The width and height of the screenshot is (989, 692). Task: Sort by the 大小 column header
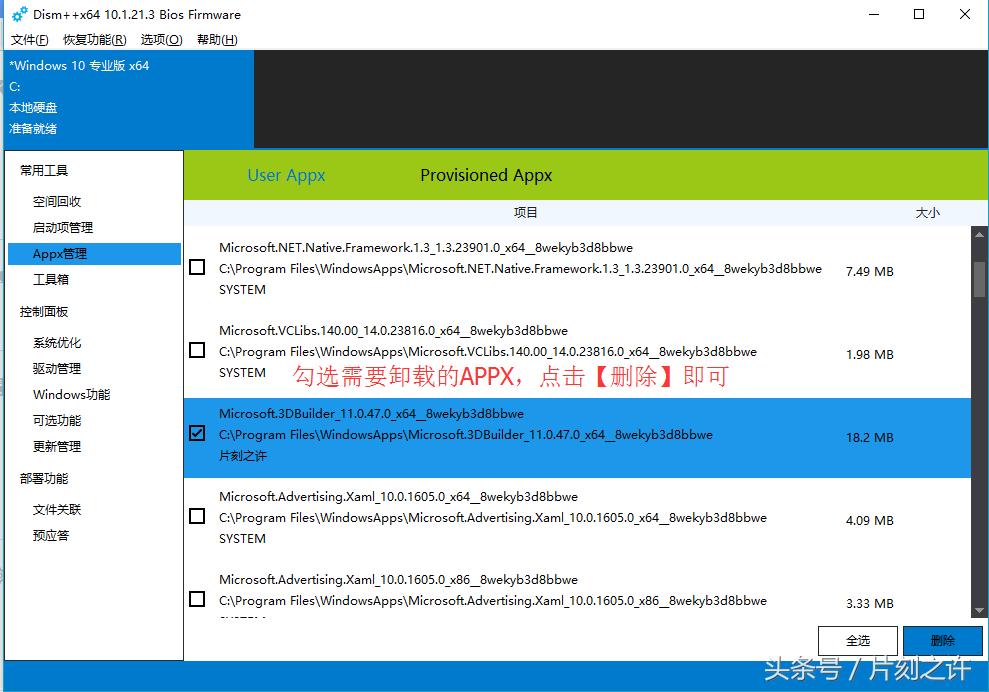927,213
